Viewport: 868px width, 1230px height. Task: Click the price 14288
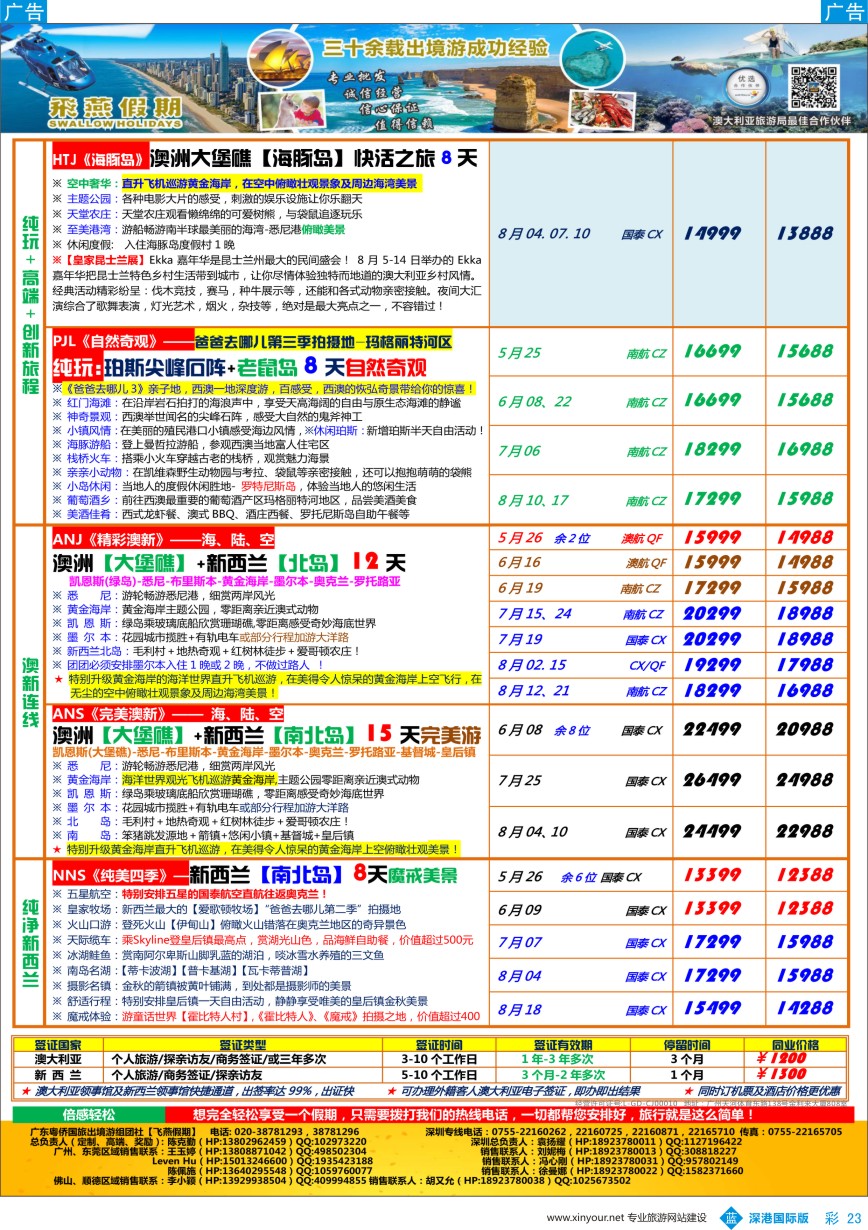pos(803,1010)
